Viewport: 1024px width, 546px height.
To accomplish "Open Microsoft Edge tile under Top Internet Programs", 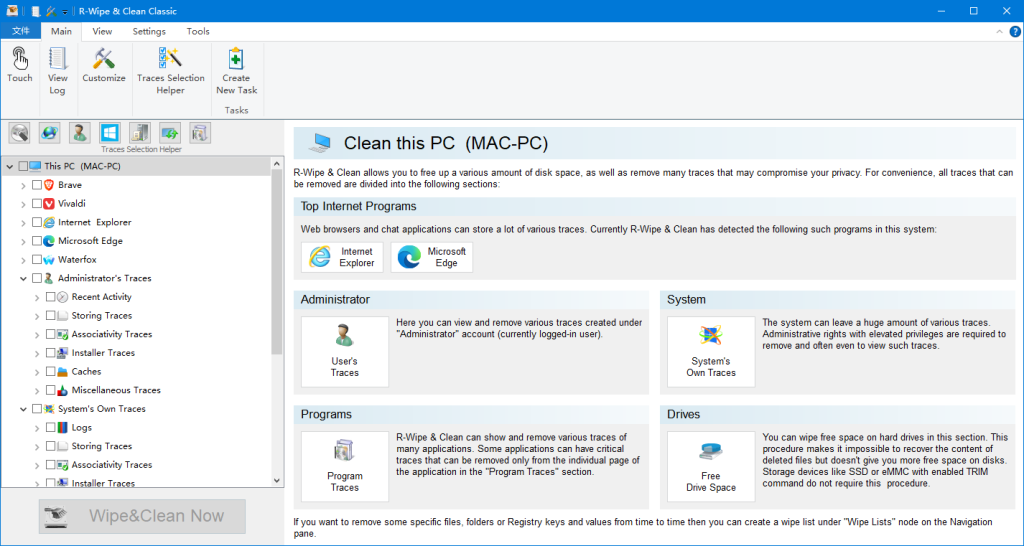I will [x=432, y=257].
